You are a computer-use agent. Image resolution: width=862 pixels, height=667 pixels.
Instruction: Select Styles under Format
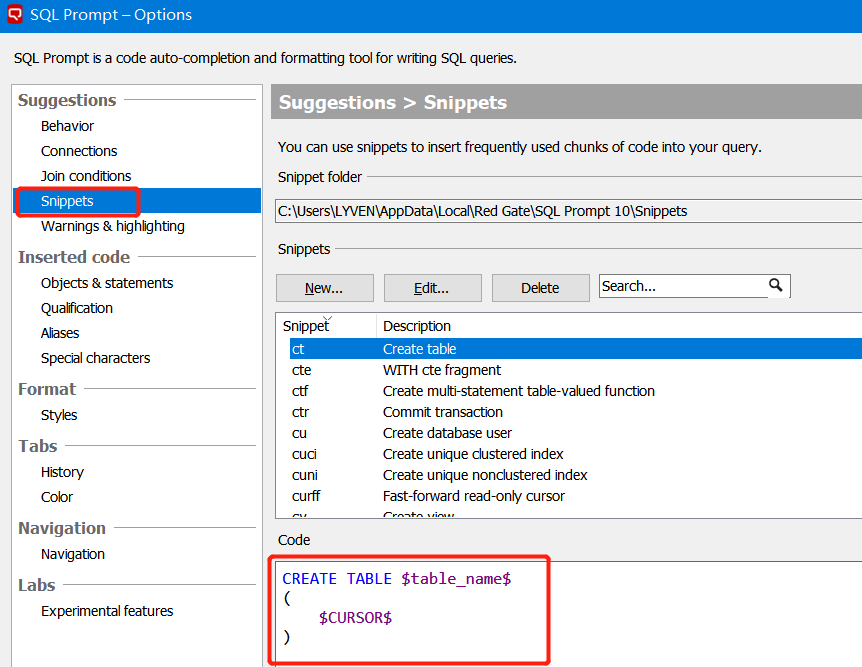(58, 414)
